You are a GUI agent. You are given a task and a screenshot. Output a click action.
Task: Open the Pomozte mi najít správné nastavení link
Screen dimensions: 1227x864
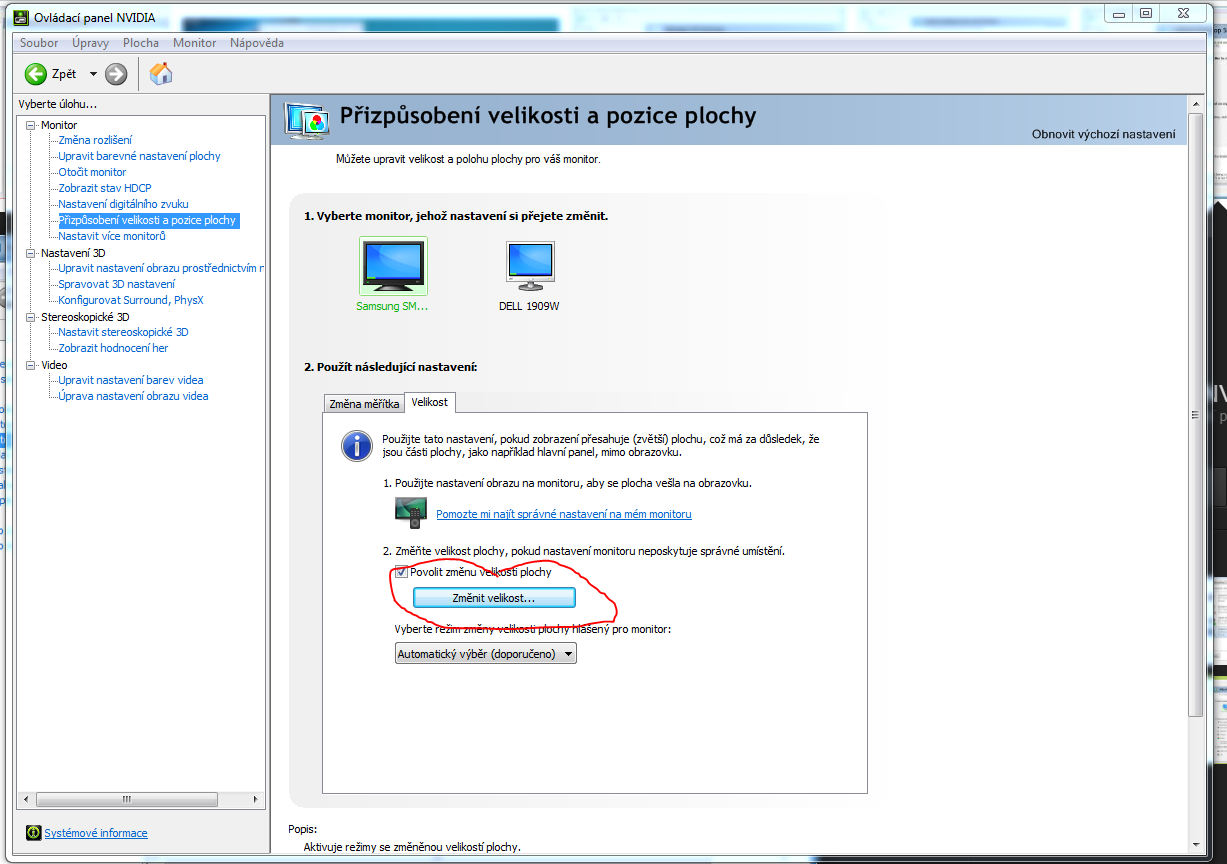[563, 514]
